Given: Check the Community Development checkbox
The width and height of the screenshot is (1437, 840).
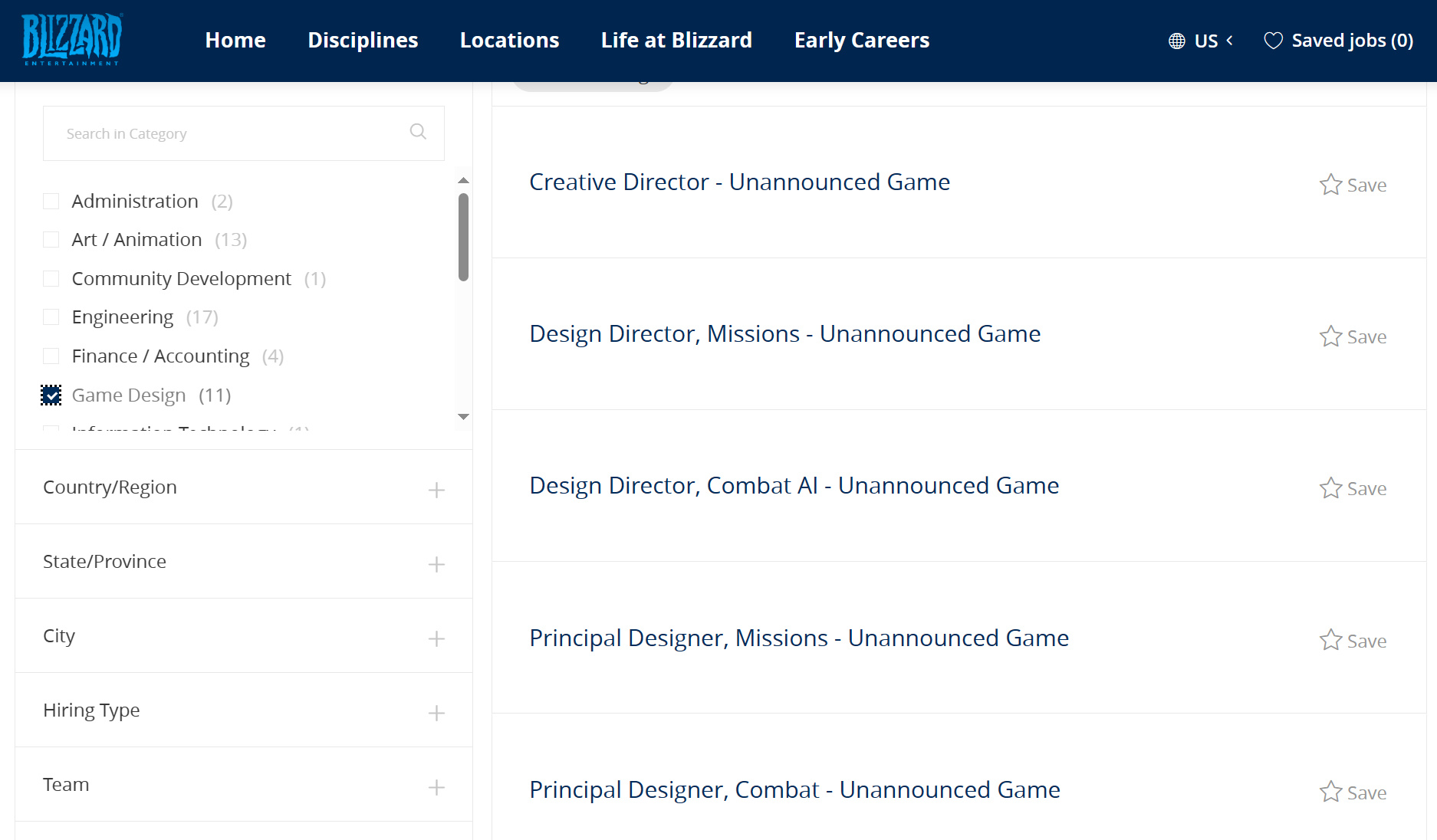Looking at the screenshot, I should (x=51, y=278).
